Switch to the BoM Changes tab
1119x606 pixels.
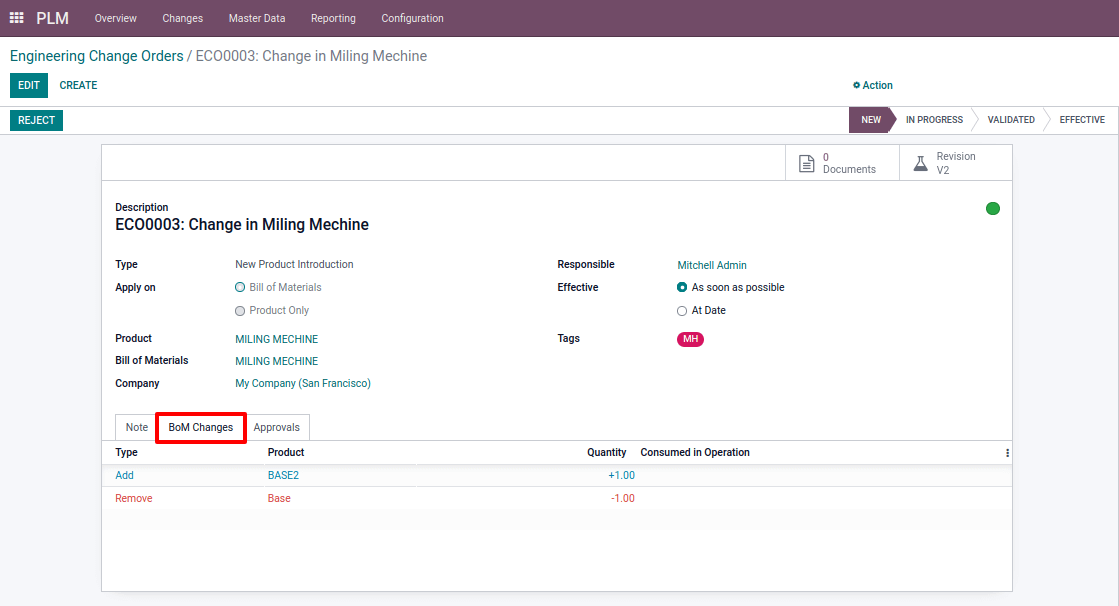click(201, 427)
